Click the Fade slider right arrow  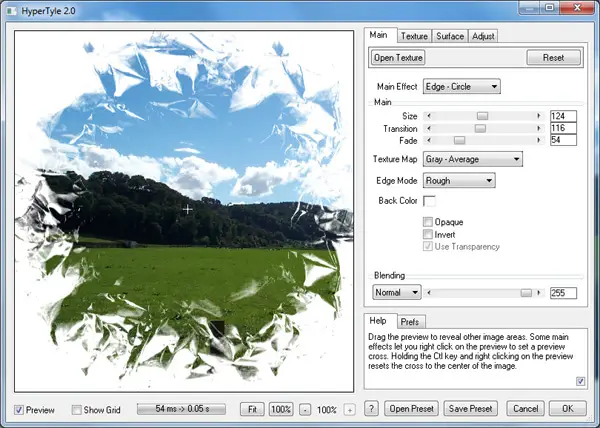point(539,140)
